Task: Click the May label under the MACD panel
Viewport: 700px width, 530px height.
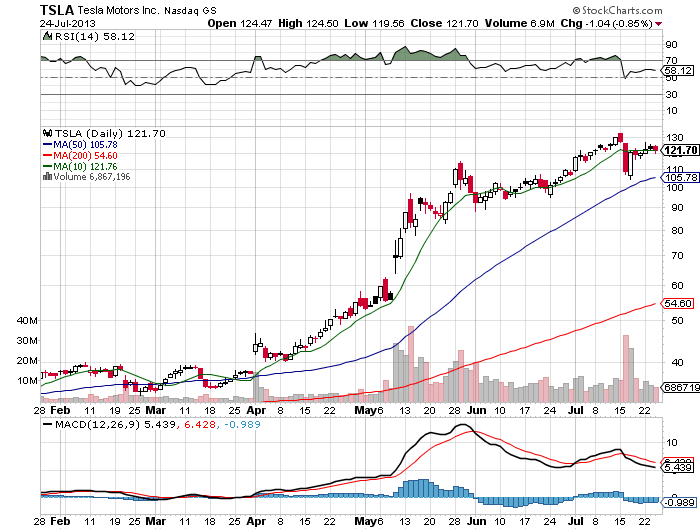Action: point(365,522)
